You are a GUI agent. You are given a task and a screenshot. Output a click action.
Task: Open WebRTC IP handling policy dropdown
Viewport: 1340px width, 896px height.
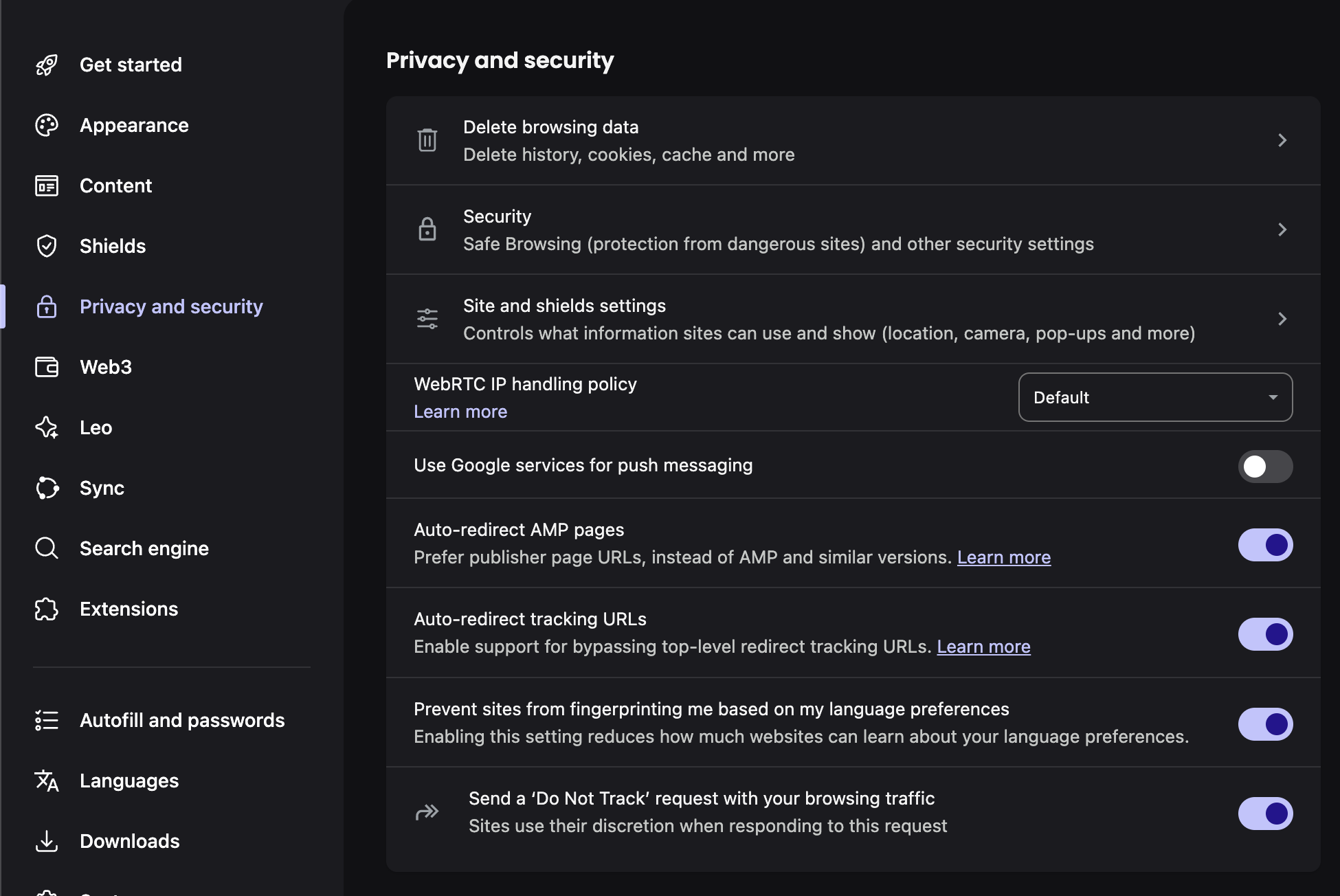(1155, 397)
